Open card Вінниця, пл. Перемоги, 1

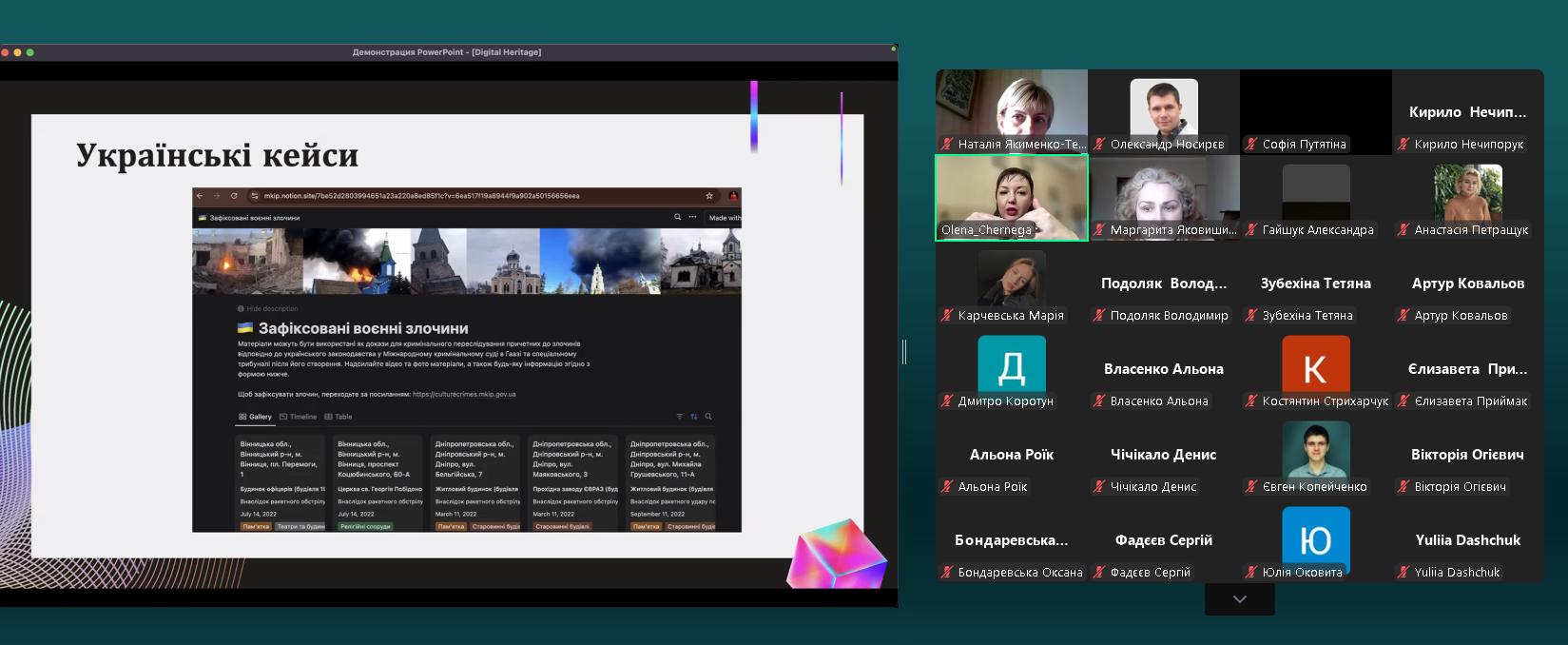pos(281,483)
